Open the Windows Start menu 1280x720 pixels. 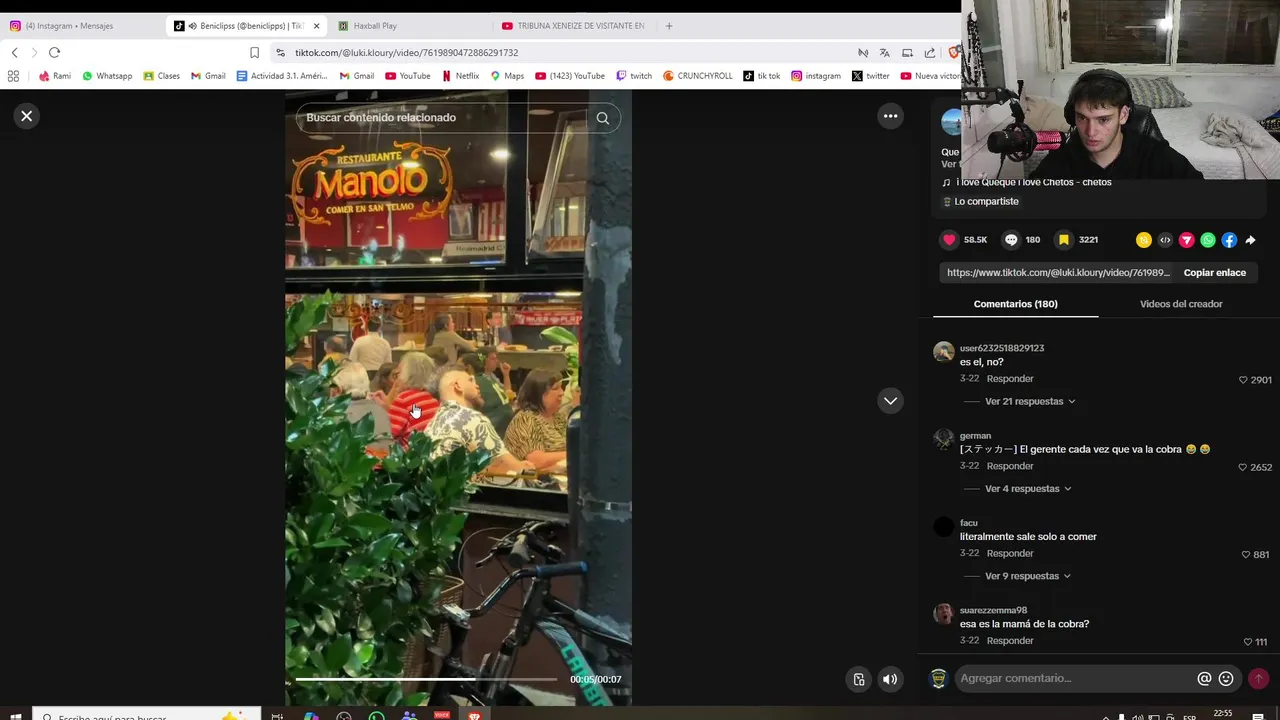15,716
